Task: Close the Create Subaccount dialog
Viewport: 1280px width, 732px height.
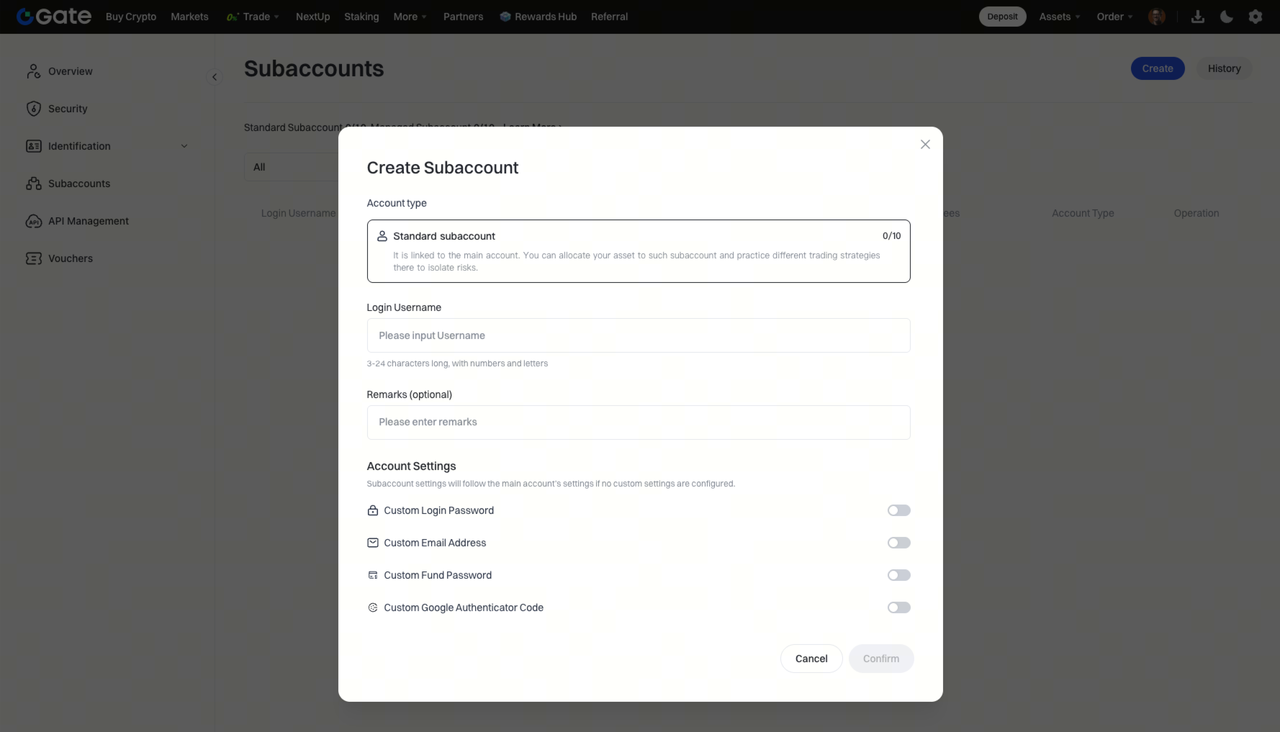Action: [x=925, y=144]
